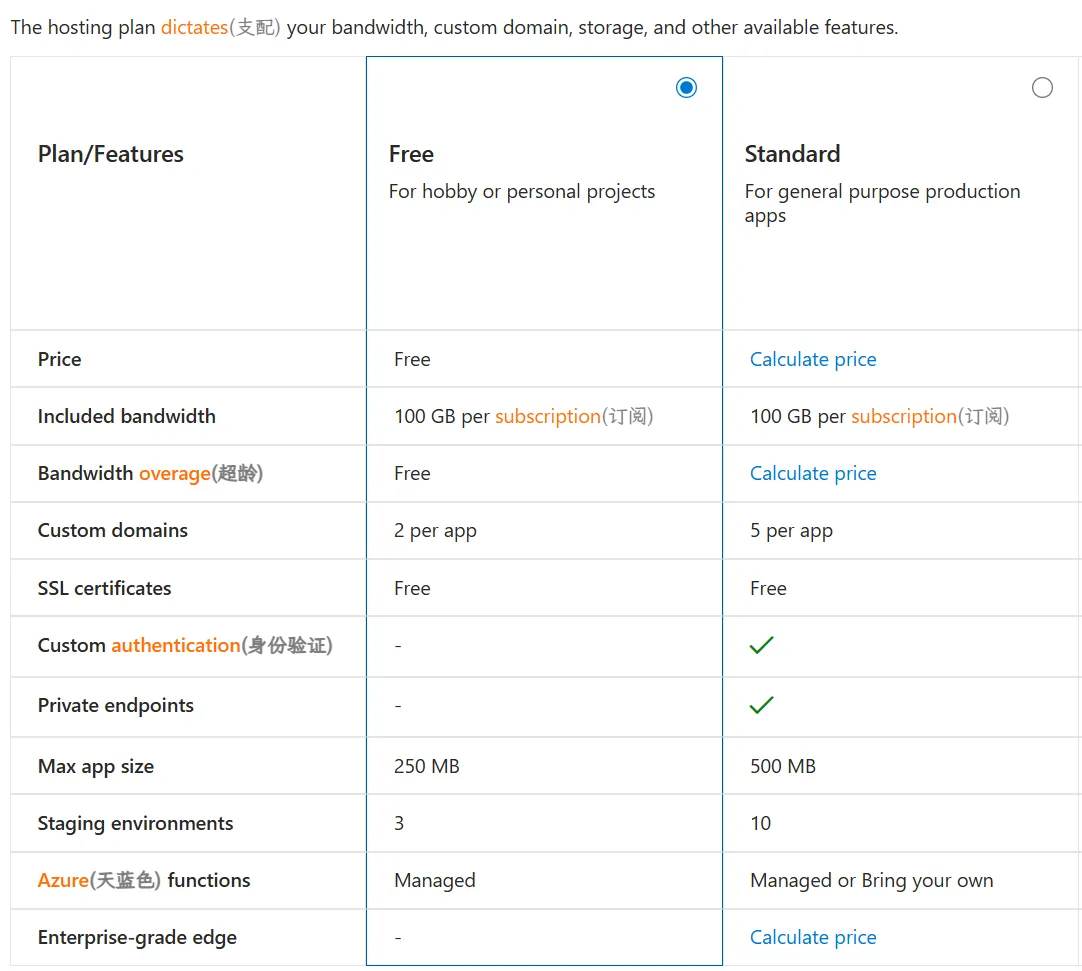The image size is (1082, 971).
Task: Open Calculate price link in Price row
Action: (813, 360)
